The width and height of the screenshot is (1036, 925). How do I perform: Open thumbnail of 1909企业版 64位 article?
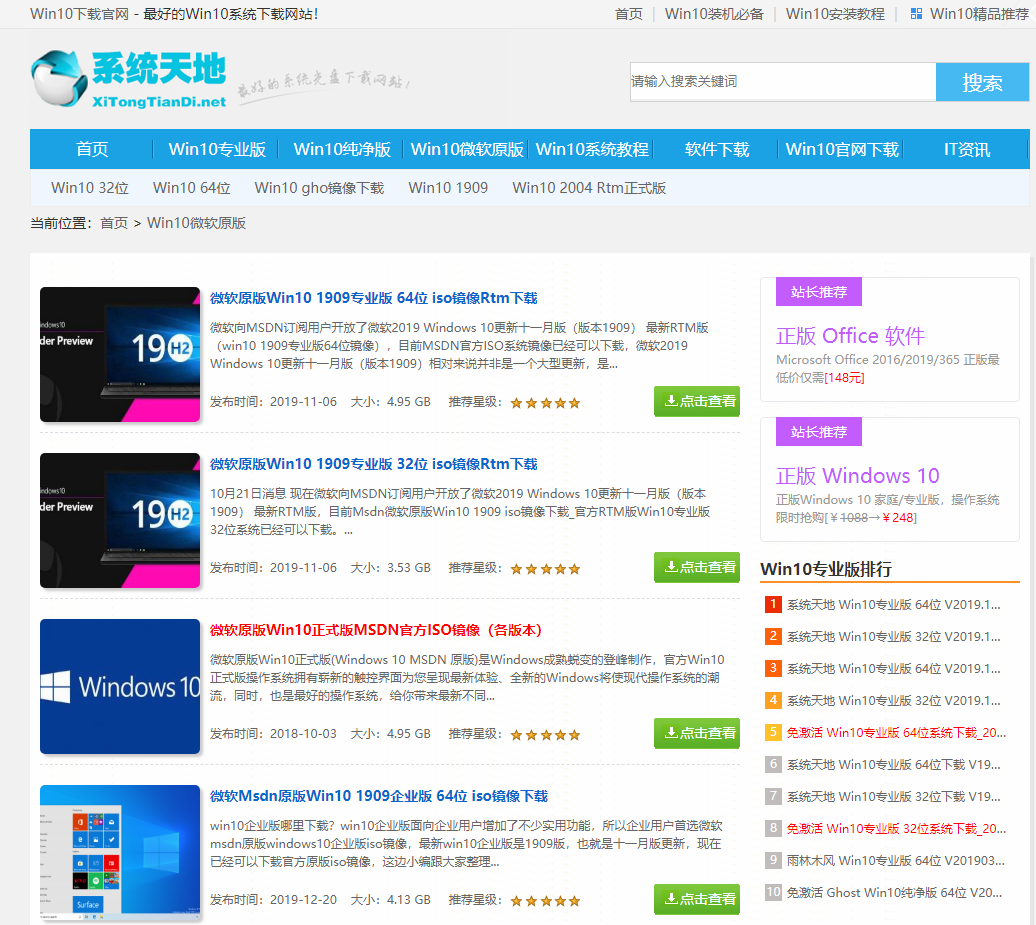120,852
